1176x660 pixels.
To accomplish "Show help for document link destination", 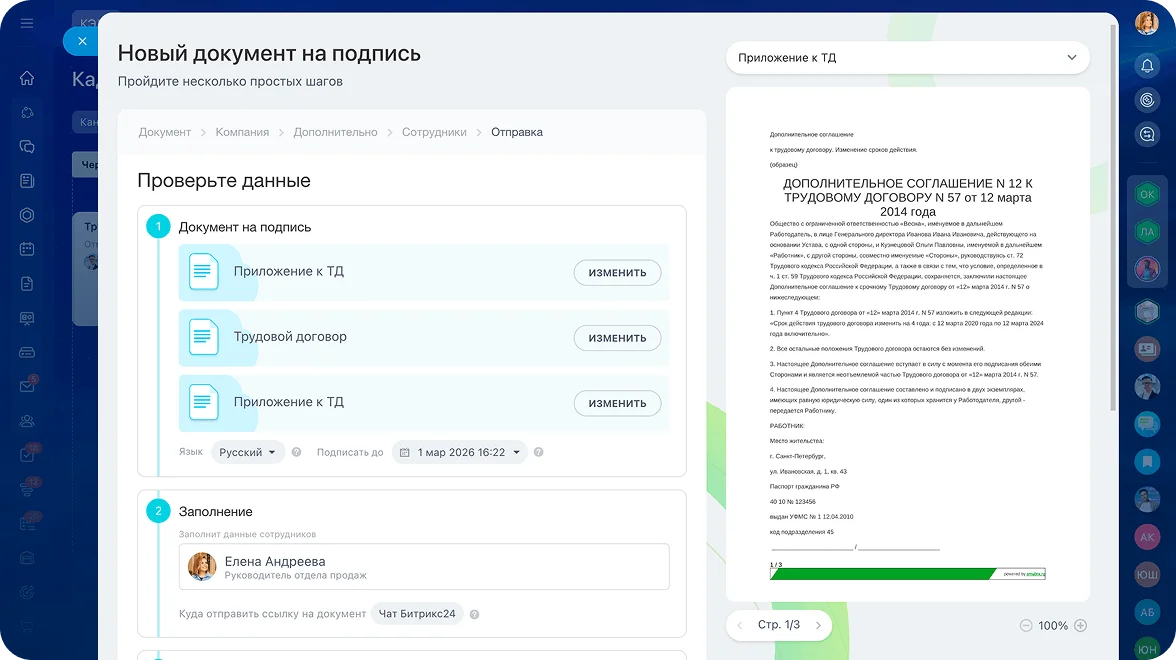I will [475, 614].
